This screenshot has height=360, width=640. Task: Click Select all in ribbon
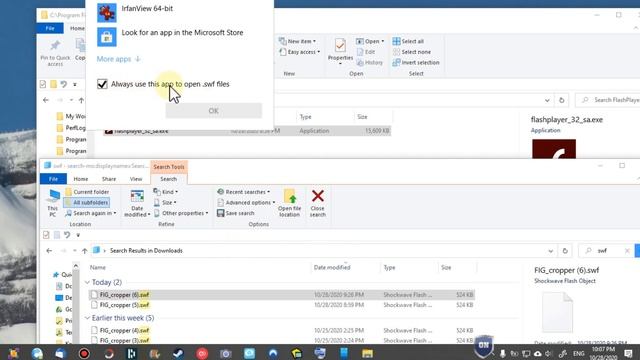point(408,41)
